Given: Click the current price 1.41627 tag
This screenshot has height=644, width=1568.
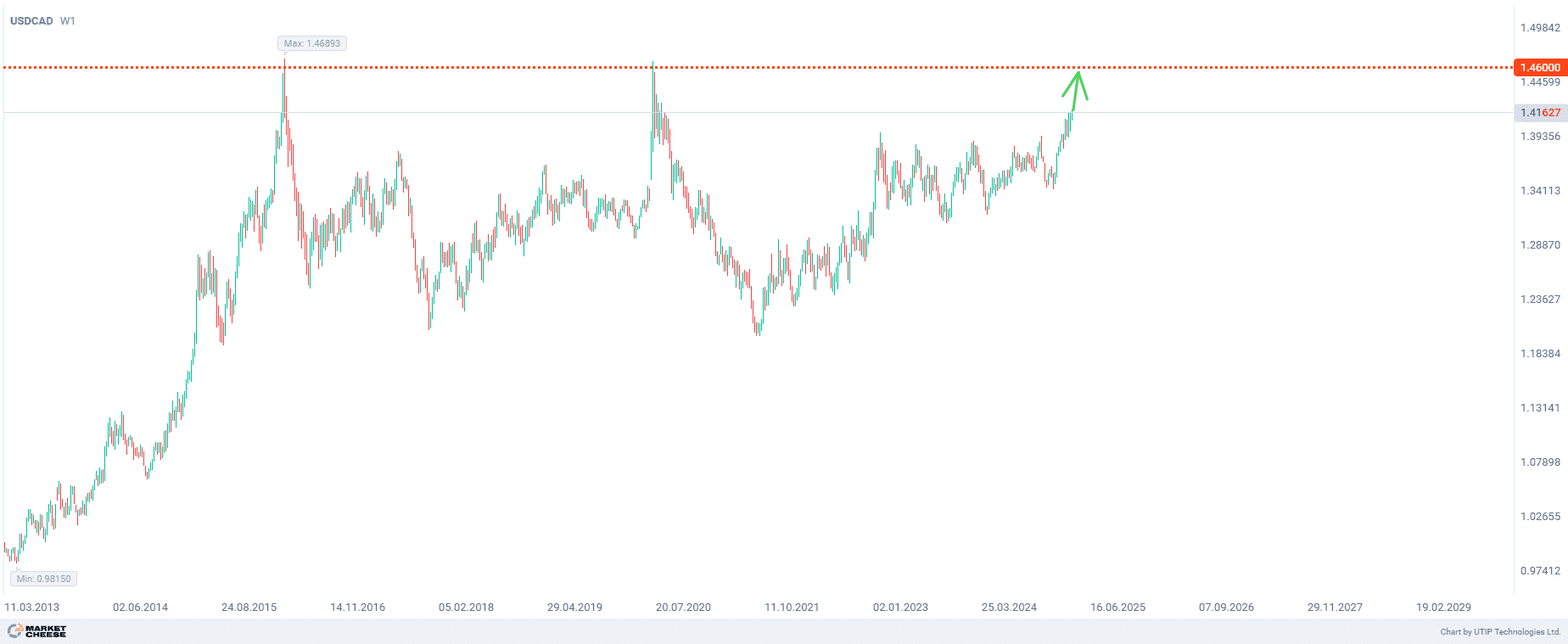Looking at the screenshot, I should (x=1539, y=113).
